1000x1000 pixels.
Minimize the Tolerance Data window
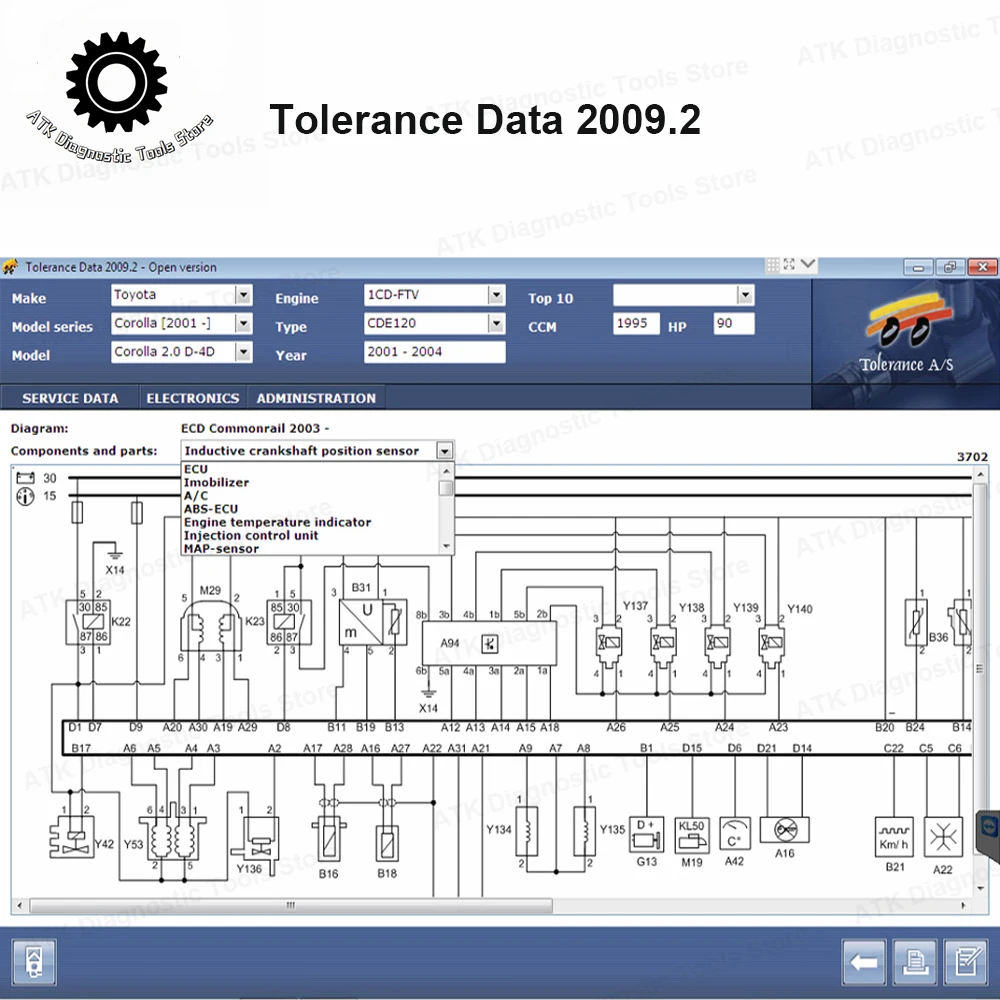[x=918, y=267]
